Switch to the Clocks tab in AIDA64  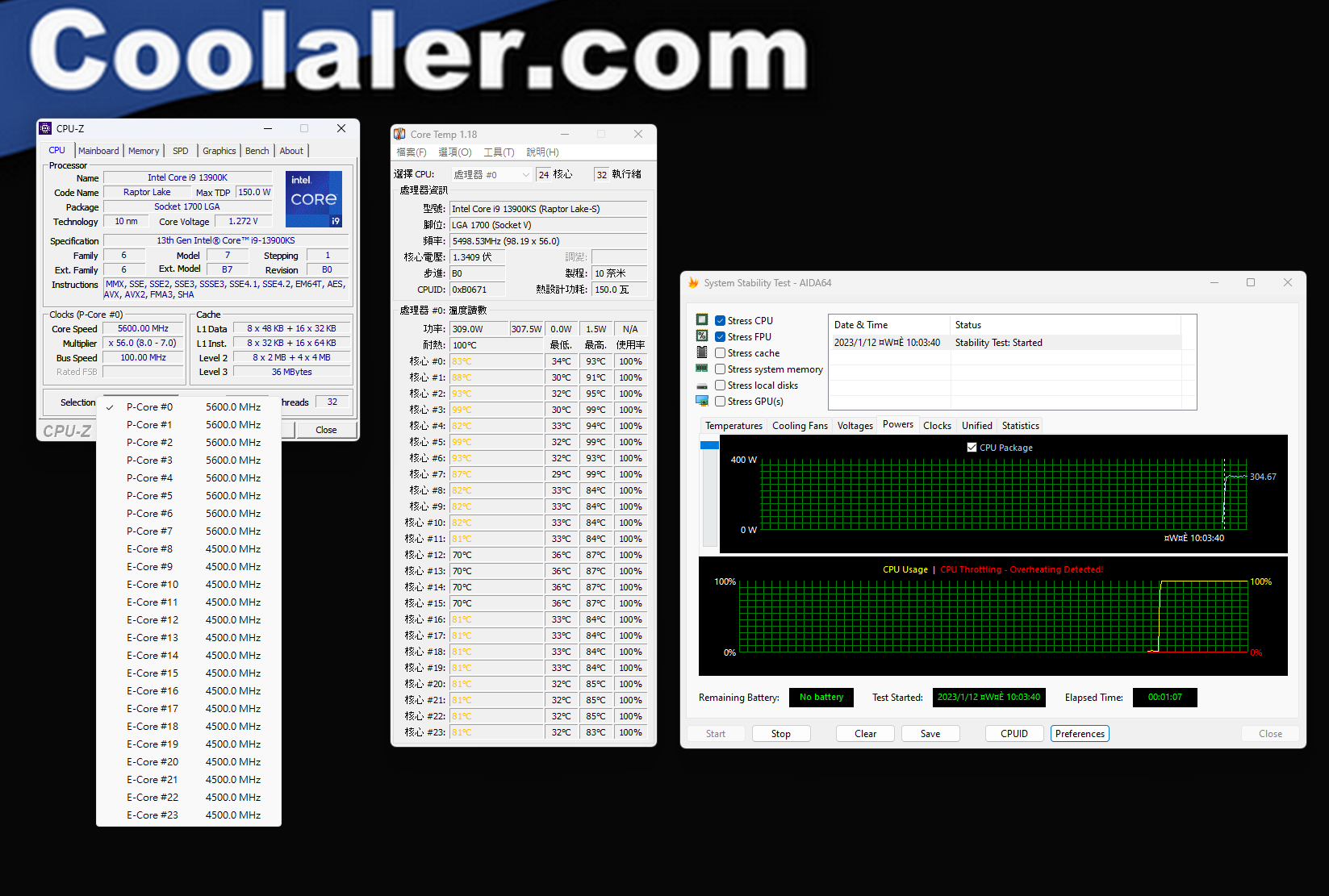[937, 426]
